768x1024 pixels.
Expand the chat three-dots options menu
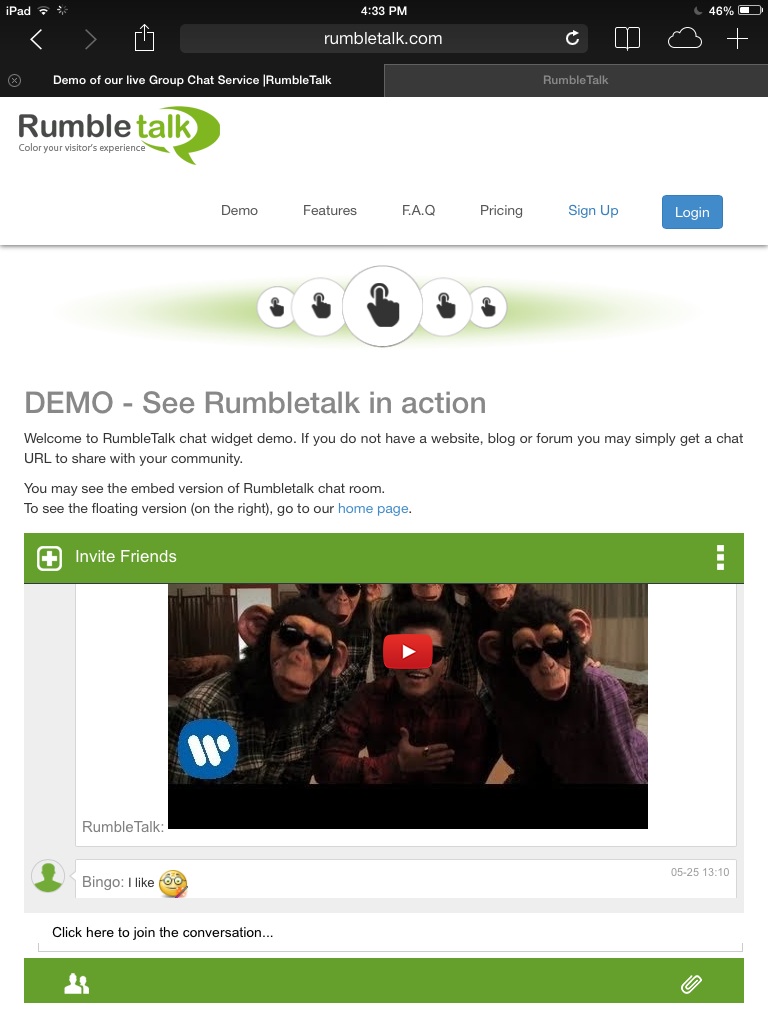pyautogui.click(x=720, y=557)
